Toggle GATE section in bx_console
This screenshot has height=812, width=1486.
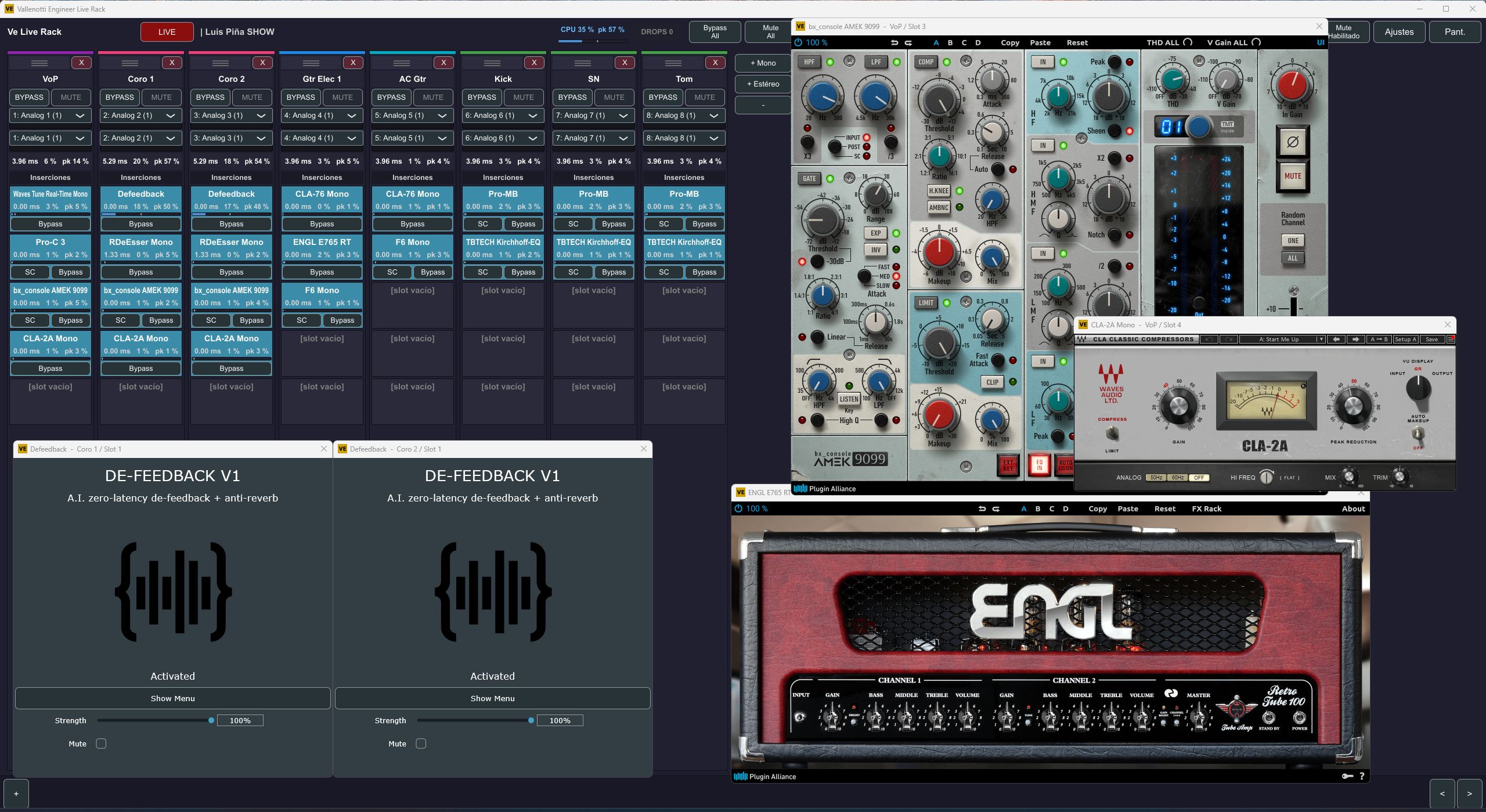pyautogui.click(x=809, y=179)
